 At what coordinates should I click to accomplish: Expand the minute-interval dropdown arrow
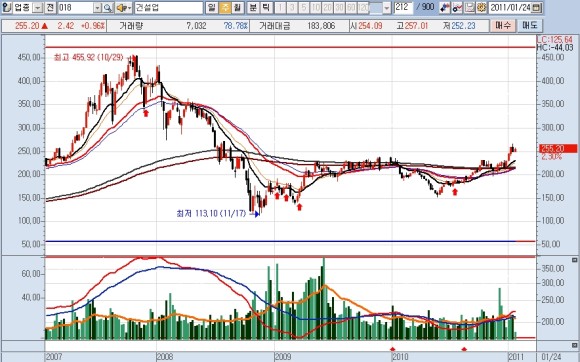pyautogui.click(x=387, y=8)
